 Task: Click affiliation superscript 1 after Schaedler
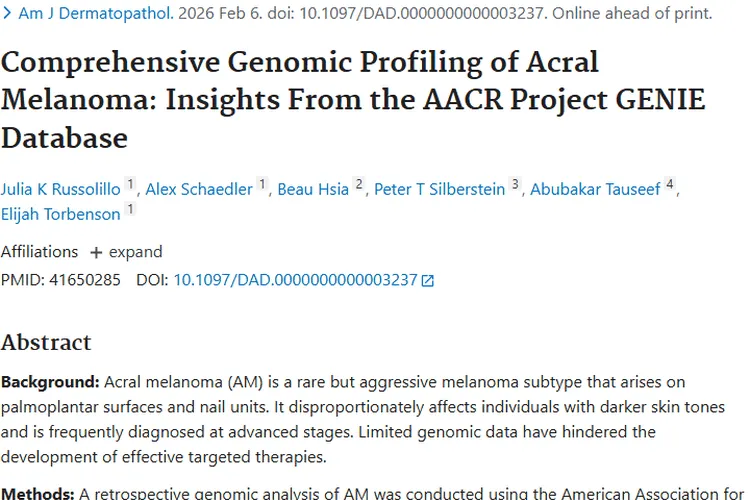click(x=262, y=185)
